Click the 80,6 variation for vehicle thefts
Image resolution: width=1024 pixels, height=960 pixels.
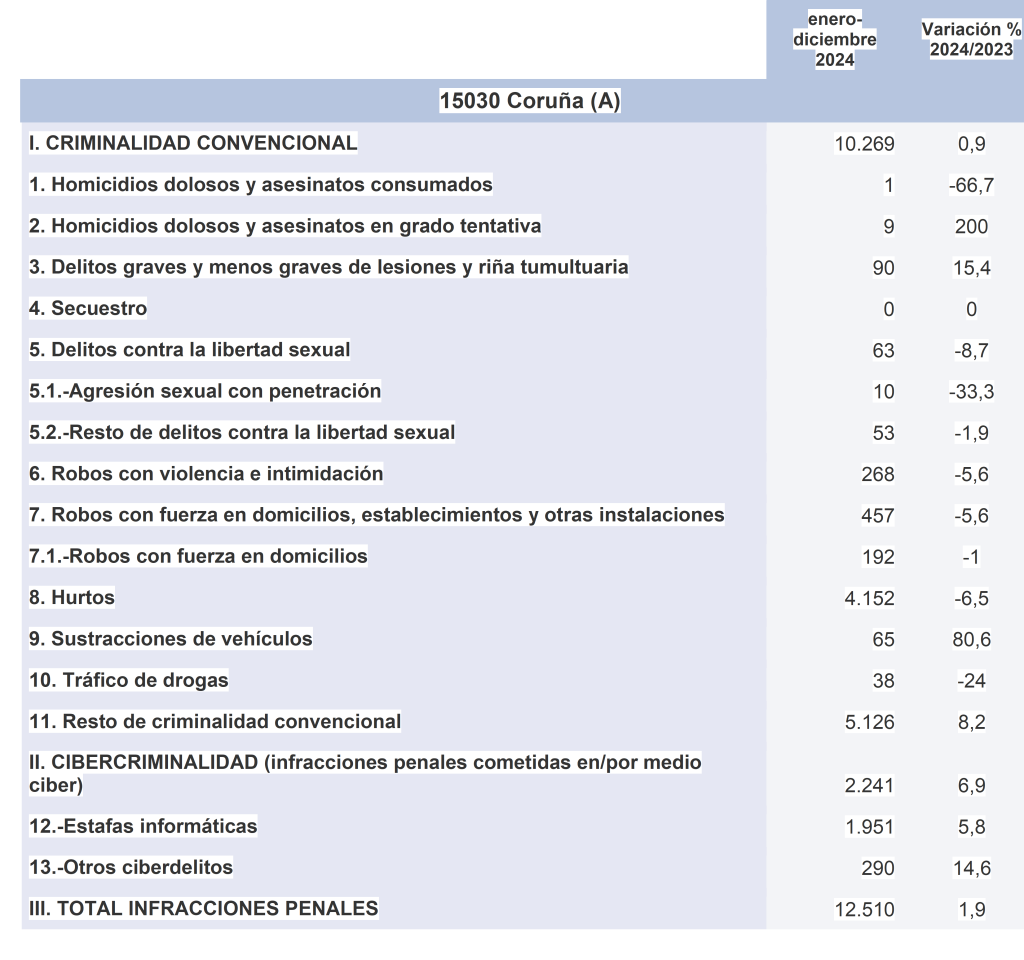point(971,640)
